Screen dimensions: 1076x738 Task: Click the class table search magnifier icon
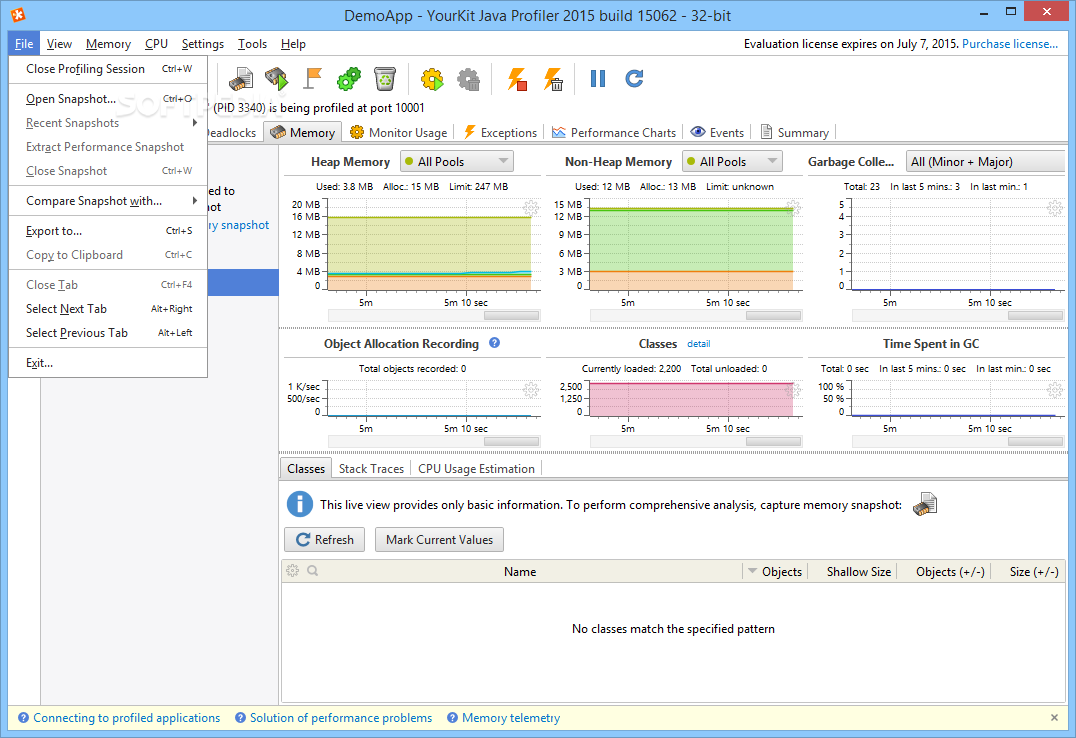[x=313, y=570]
